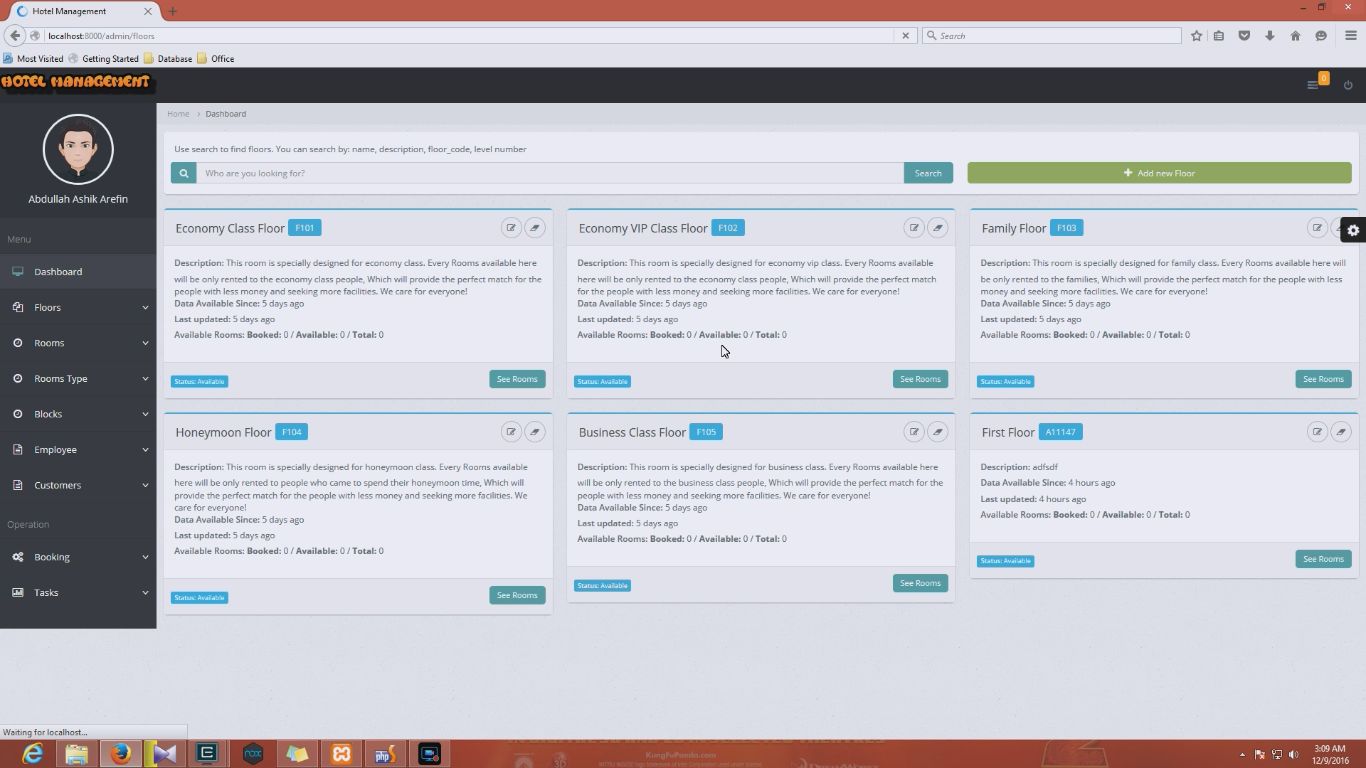Save page to Pocket icon
The height and width of the screenshot is (768, 1366).
pos(1244,36)
